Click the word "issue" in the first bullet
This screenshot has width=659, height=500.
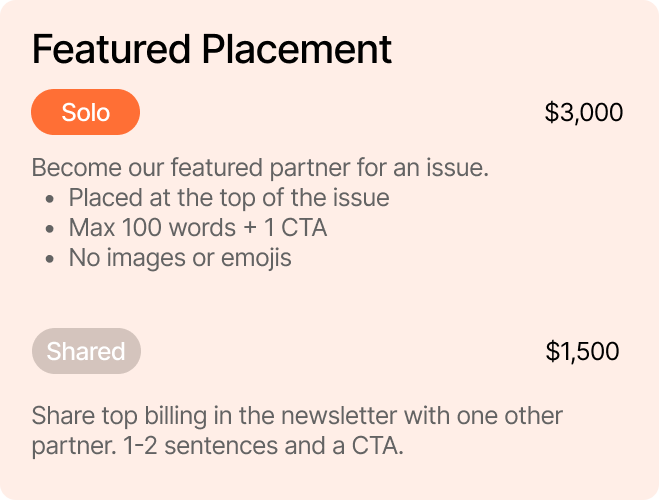point(362,197)
